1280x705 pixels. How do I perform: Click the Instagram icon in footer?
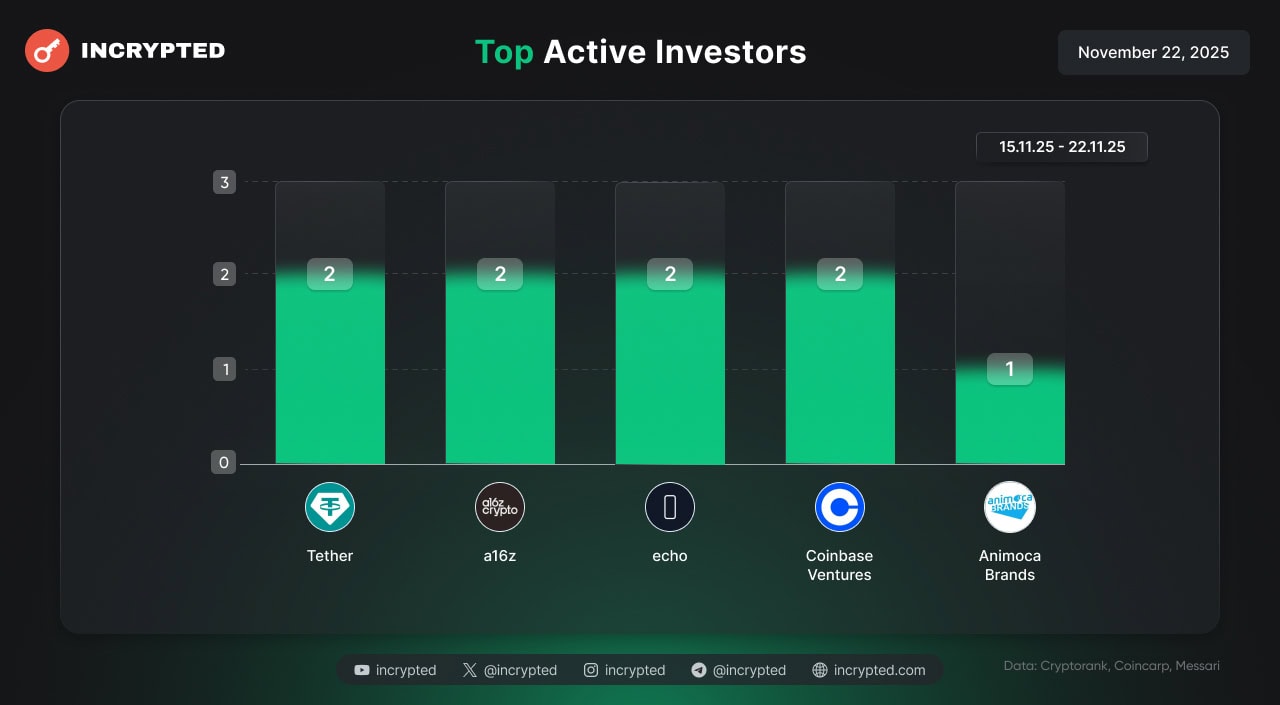coord(591,670)
